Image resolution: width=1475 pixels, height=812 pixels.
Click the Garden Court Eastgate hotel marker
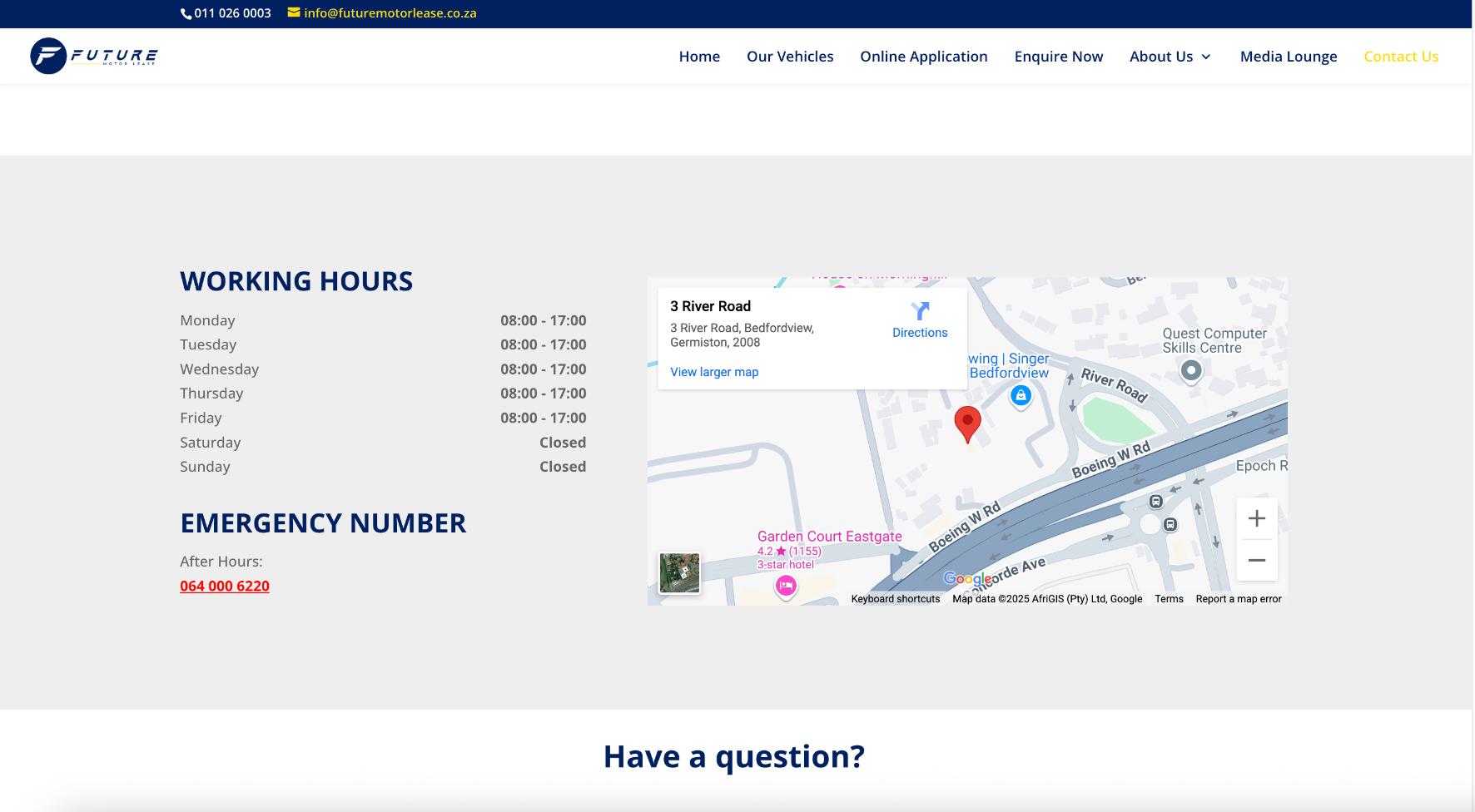(786, 587)
